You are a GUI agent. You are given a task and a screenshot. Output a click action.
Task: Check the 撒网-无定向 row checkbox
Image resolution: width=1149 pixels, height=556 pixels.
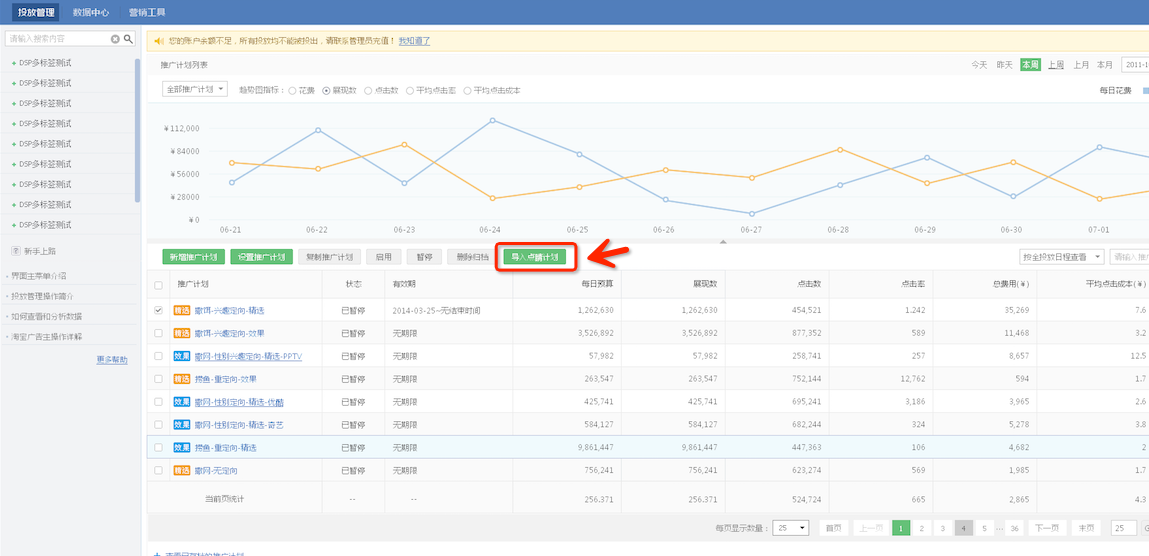(x=158, y=470)
